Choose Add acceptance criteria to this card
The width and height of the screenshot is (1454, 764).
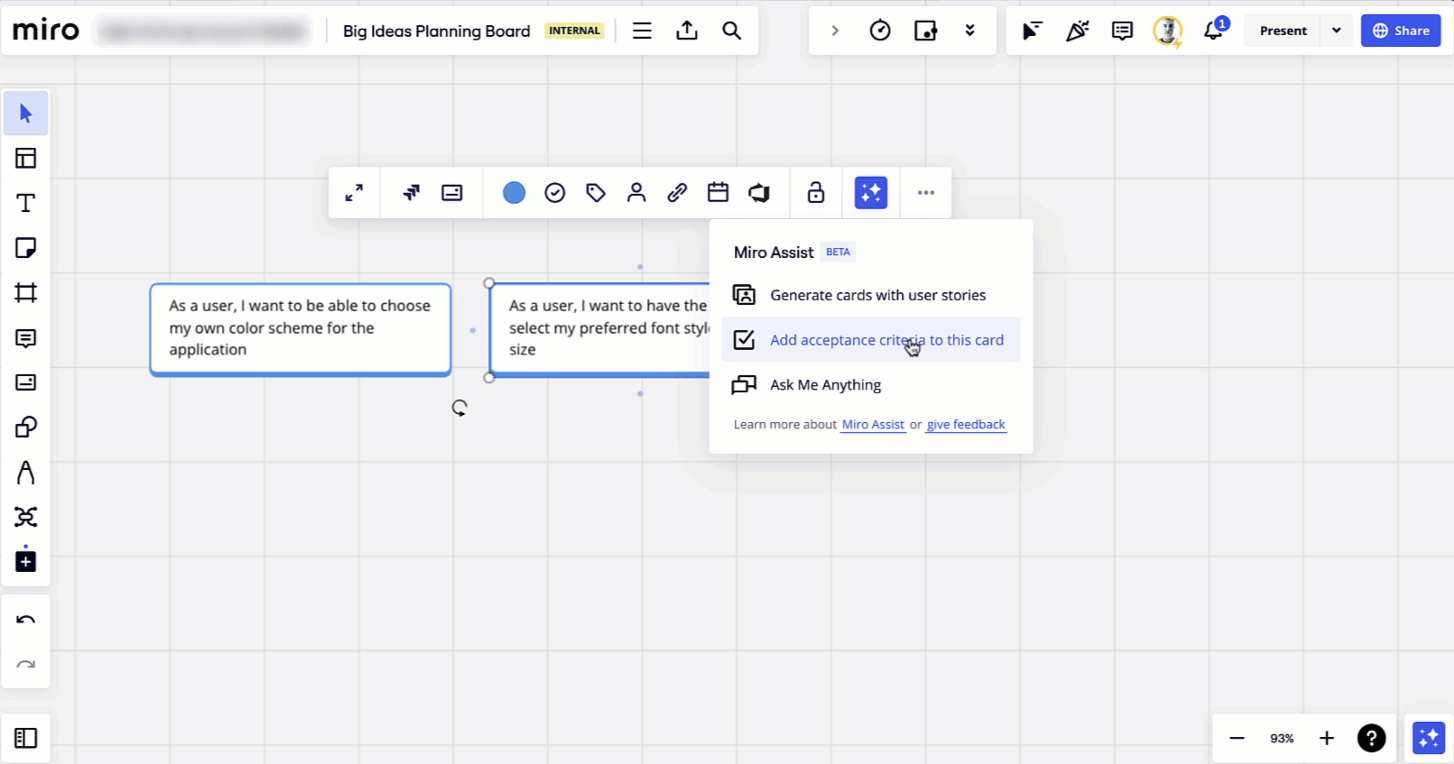871,340
